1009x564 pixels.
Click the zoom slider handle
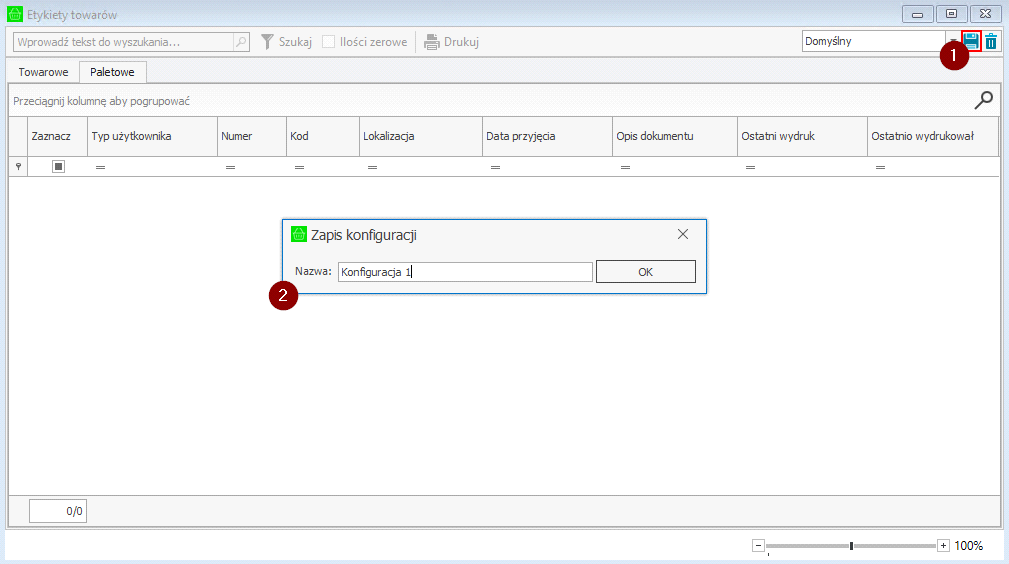(851, 545)
